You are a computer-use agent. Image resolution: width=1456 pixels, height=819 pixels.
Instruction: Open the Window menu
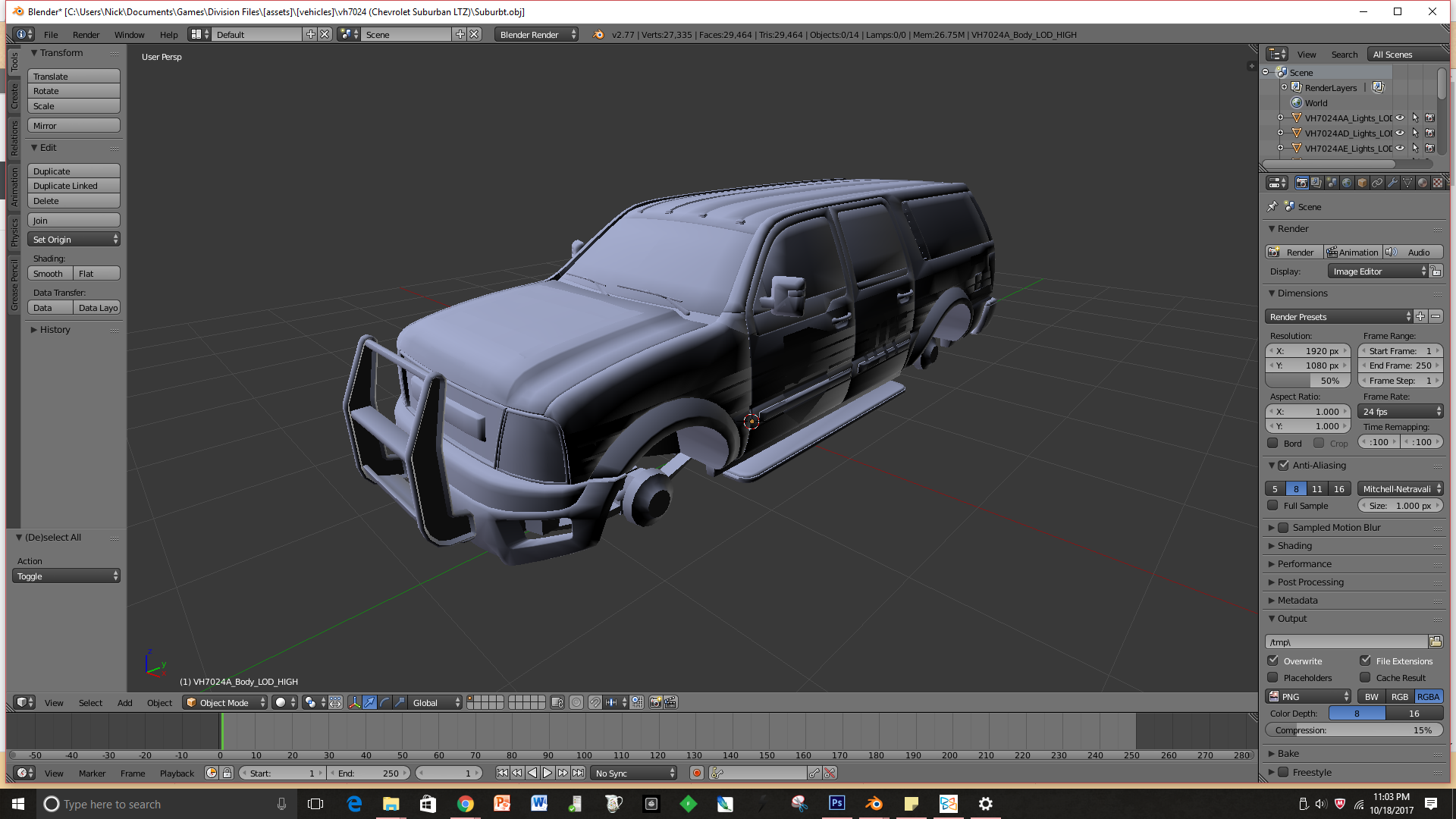(129, 34)
